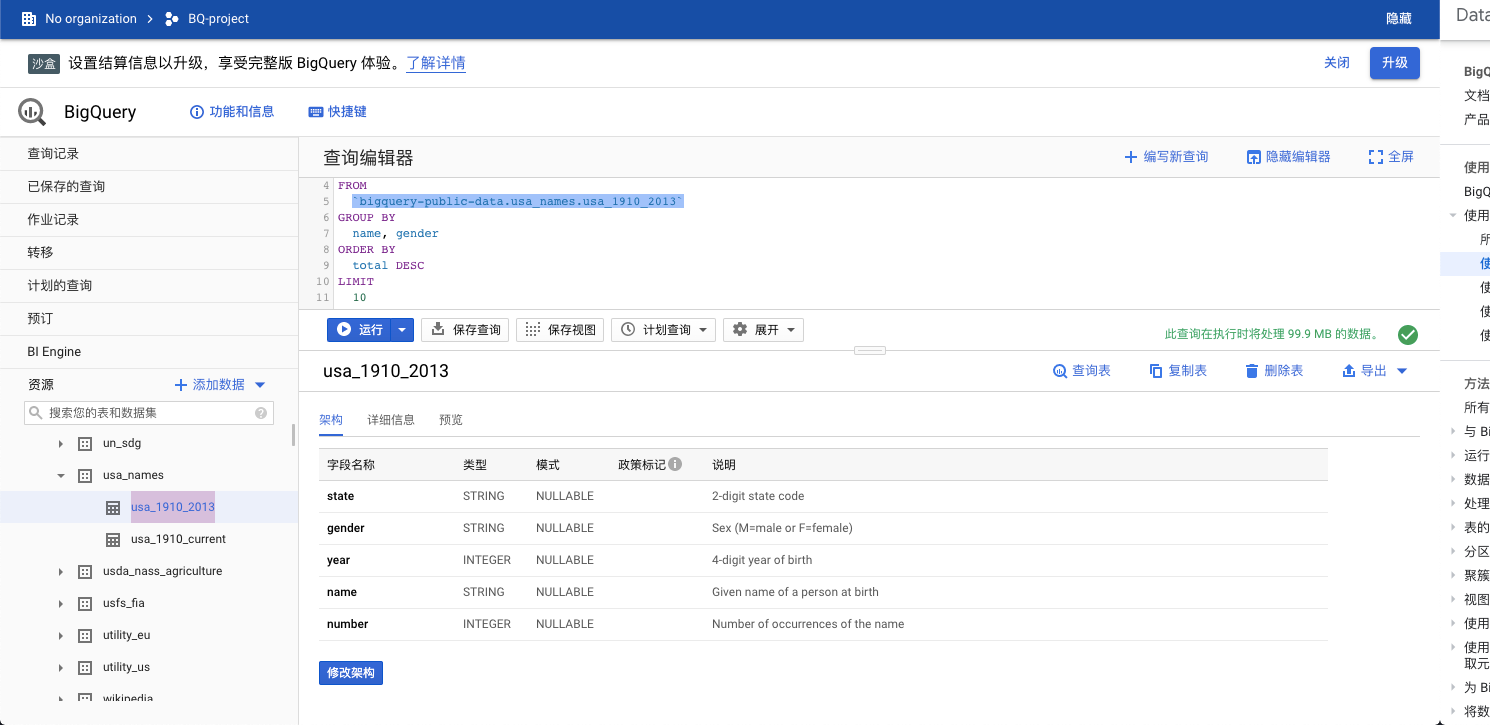The width and height of the screenshot is (1490, 725).
Task: Click the resize handle below query editor
Action: (x=870, y=350)
